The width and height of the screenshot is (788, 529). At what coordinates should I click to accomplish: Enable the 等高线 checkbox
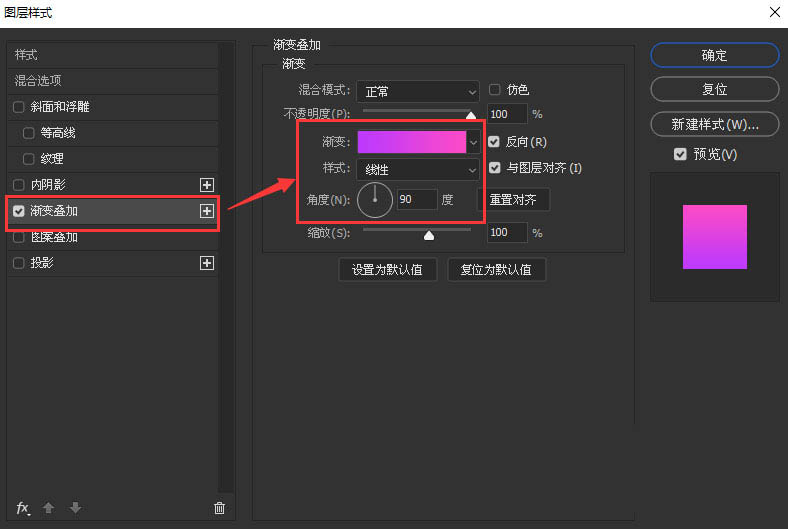click(x=29, y=133)
